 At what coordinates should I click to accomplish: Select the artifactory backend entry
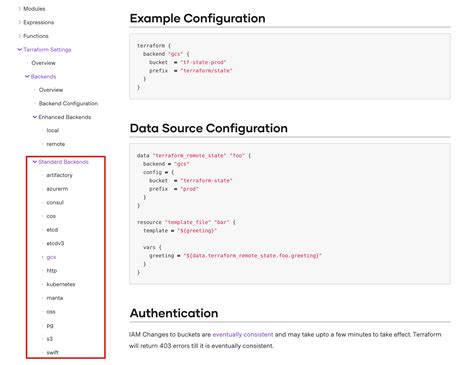coord(59,175)
